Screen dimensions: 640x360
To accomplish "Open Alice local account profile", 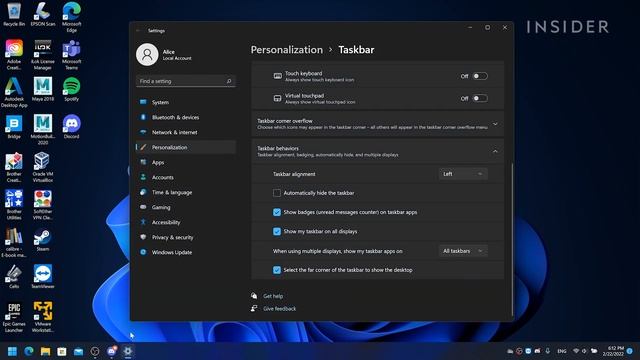I will [x=164, y=54].
